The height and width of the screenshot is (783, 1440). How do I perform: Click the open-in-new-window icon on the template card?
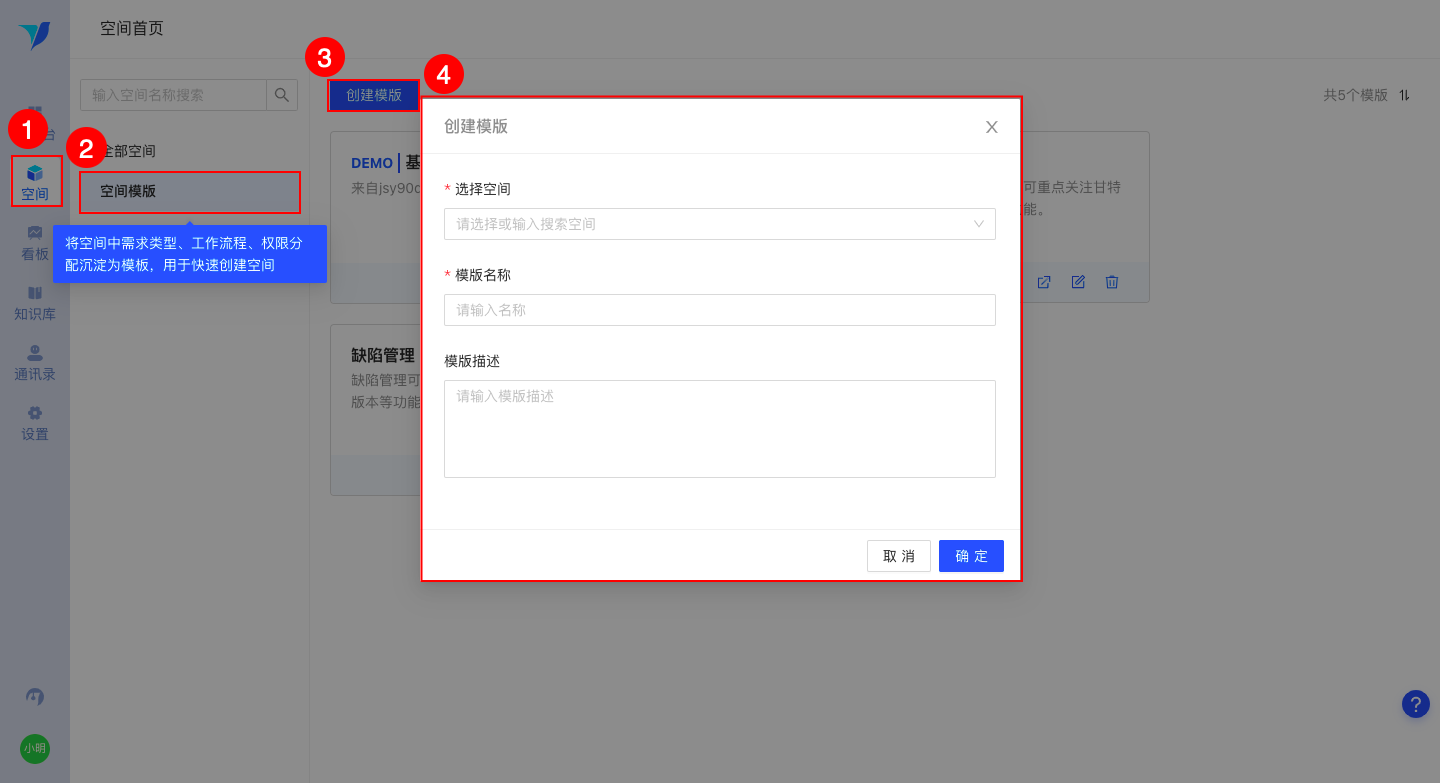(1044, 282)
